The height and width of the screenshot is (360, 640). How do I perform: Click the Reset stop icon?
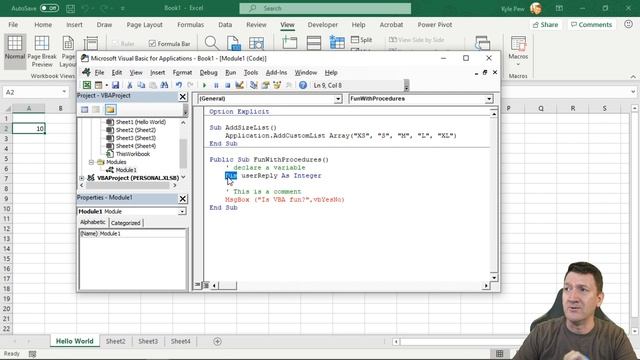point(227,85)
